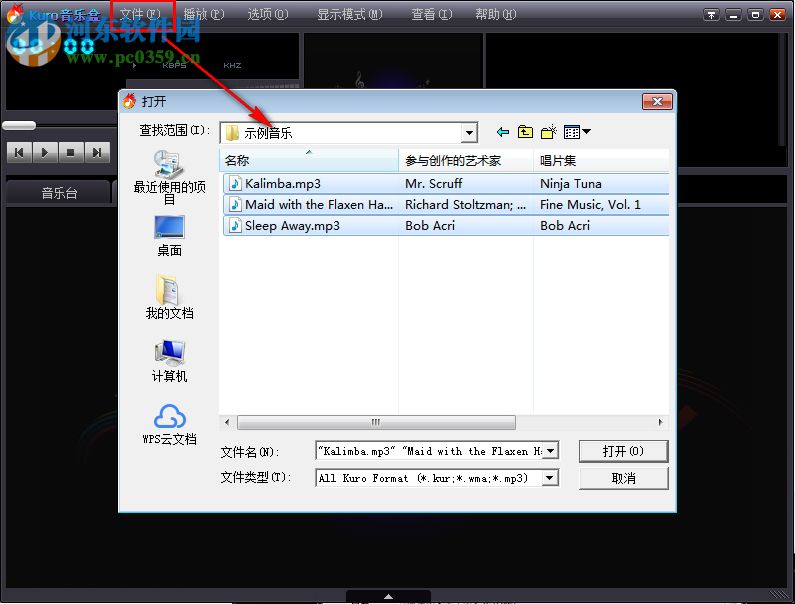Screen dimensions: 795x604
Task: Click the 取消 button
Action: [x=623, y=478]
